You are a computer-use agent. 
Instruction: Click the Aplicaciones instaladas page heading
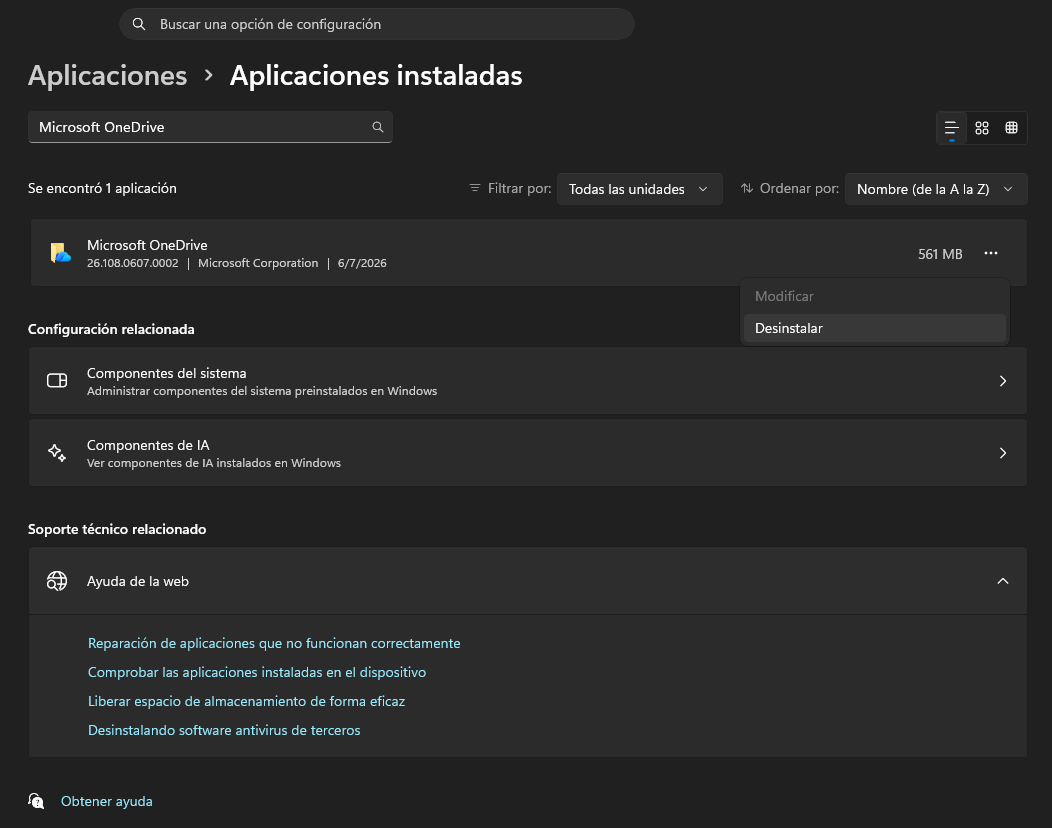[x=376, y=76]
